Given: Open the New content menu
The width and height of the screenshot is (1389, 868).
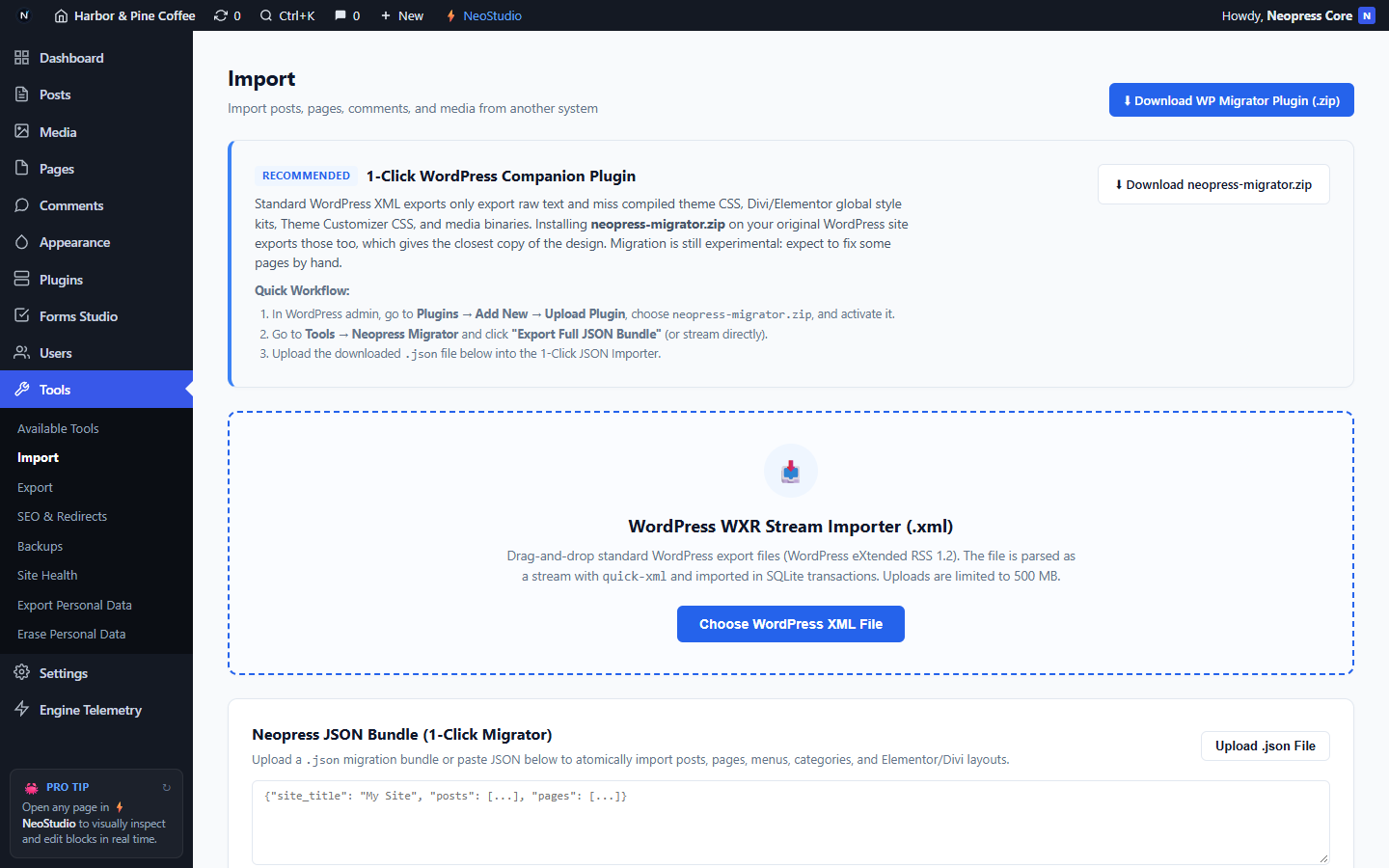Looking at the screenshot, I should (x=402, y=15).
